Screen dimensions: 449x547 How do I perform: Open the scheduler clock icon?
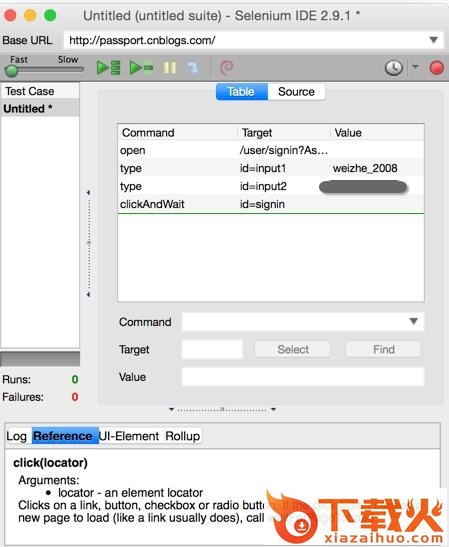tap(394, 68)
